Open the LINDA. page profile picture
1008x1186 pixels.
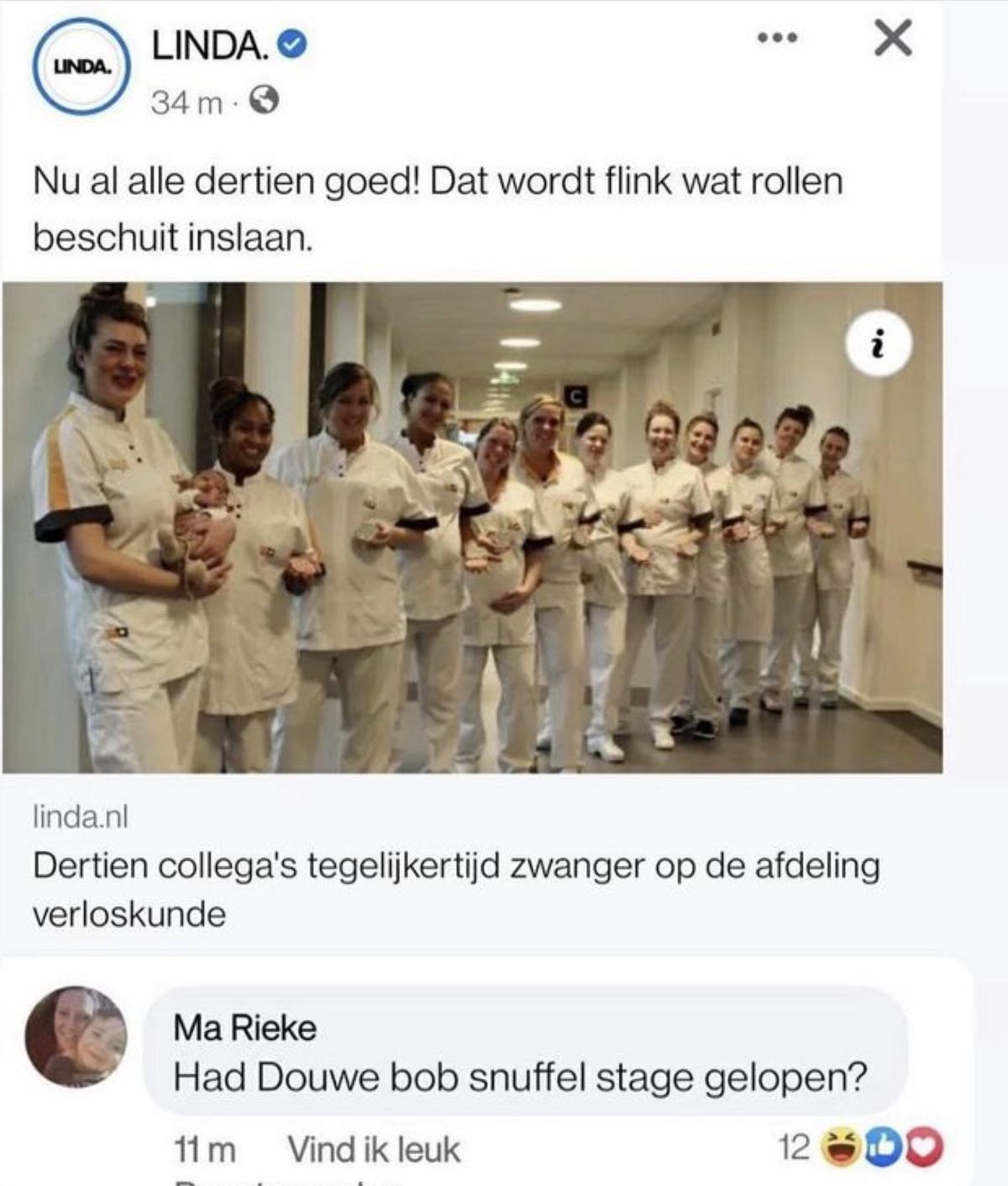coord(81,66)
